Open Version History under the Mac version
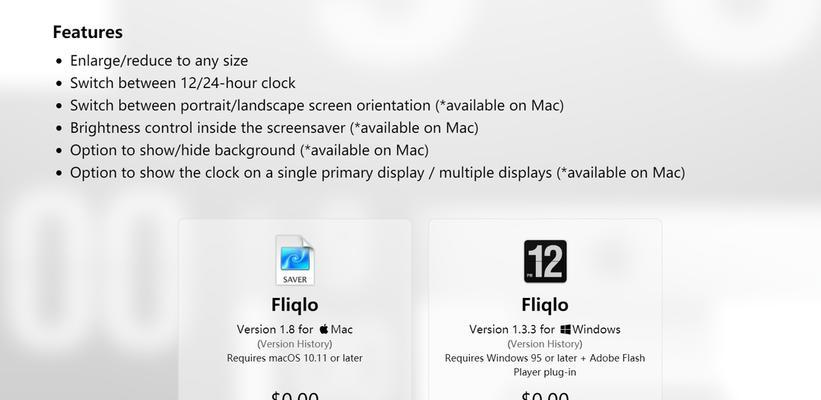Viewport: 821px width, 400px height. pos(294,344)
